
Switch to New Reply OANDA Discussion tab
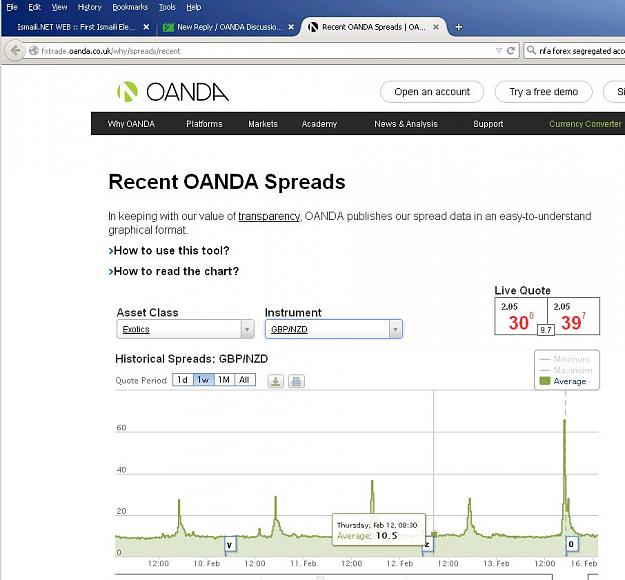228,27
